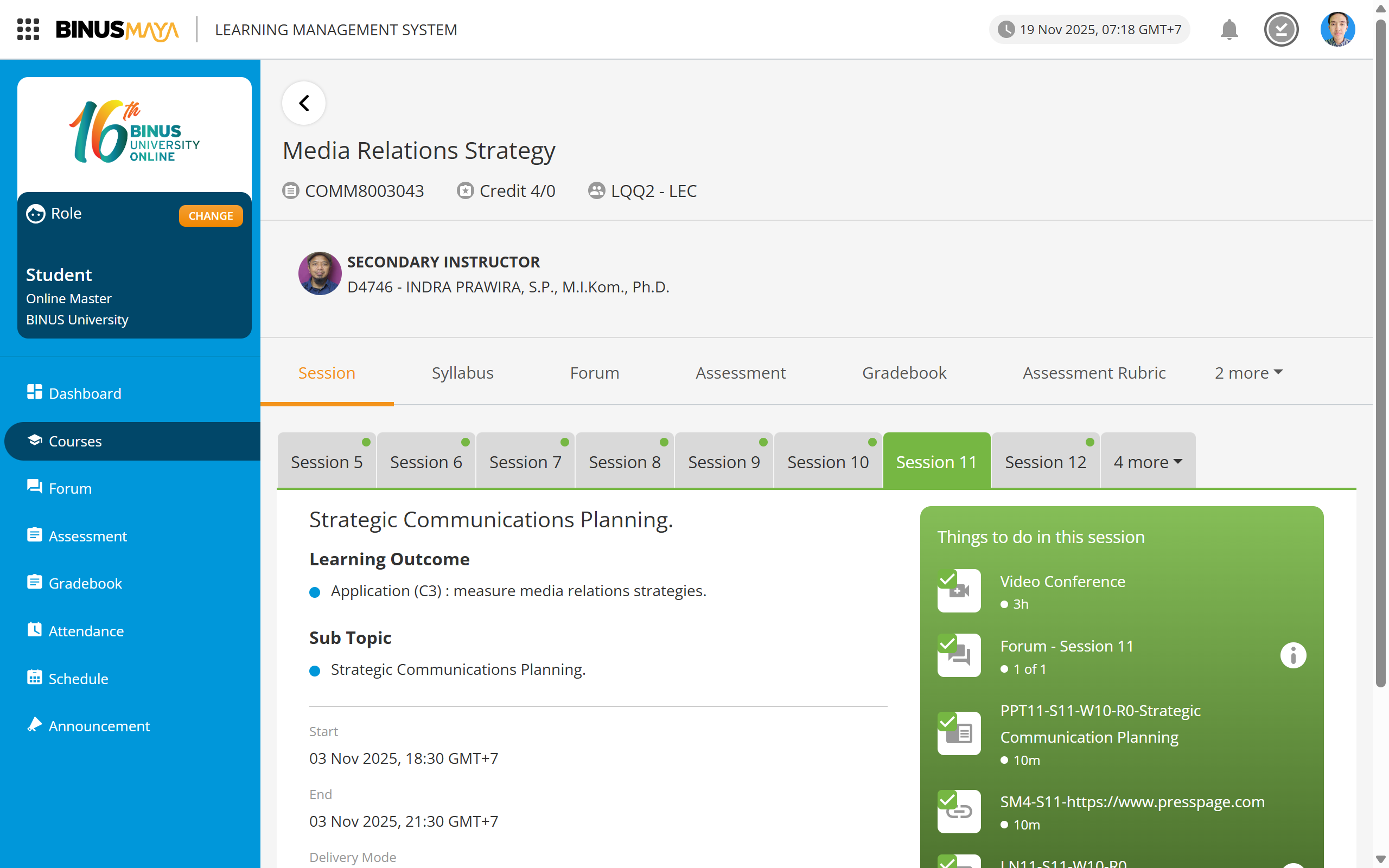Click the Forum Session 11 completed checkmark
Screen dimensions: 1389x868
coord(947,643)
